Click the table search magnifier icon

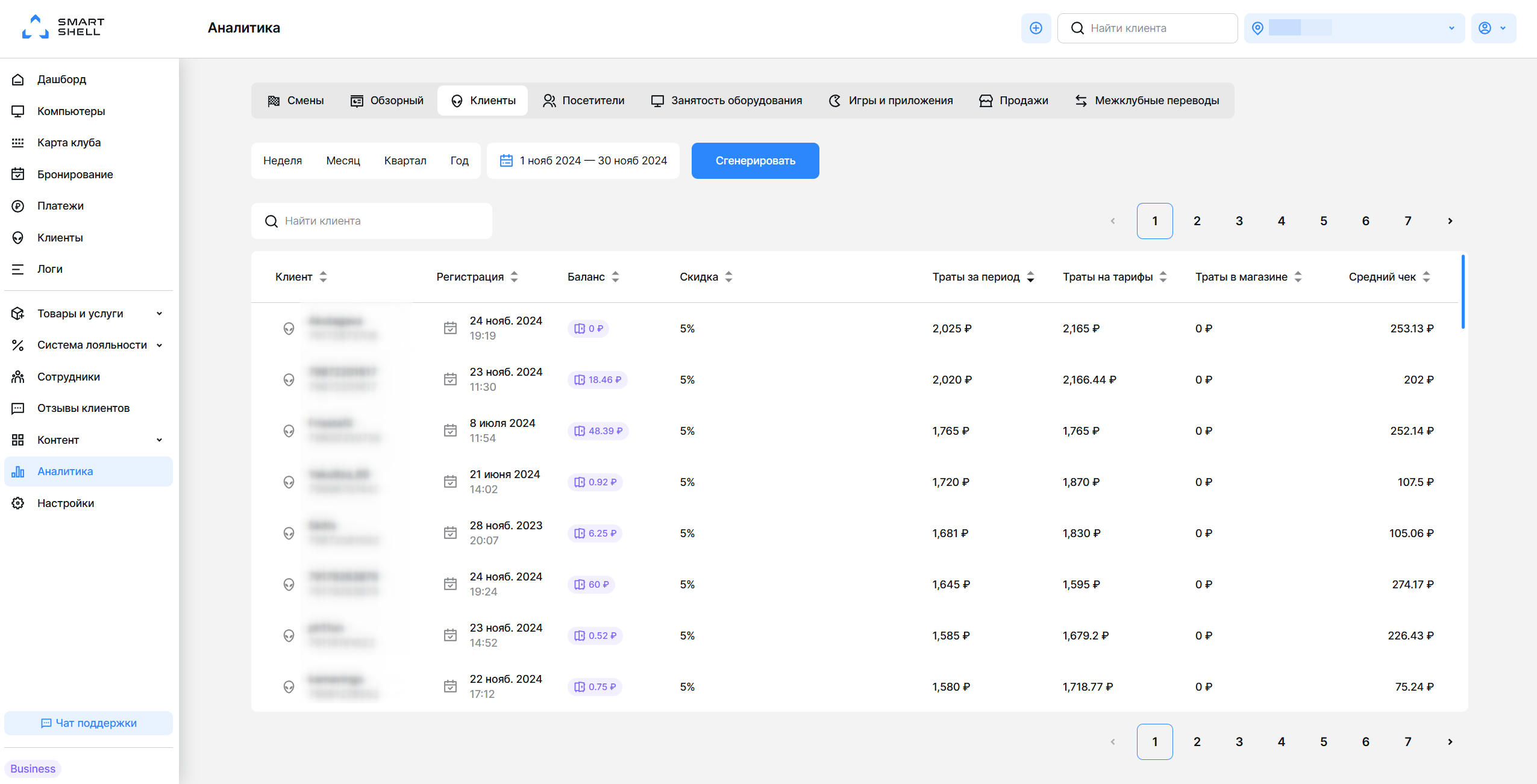(x=271, y=221)
